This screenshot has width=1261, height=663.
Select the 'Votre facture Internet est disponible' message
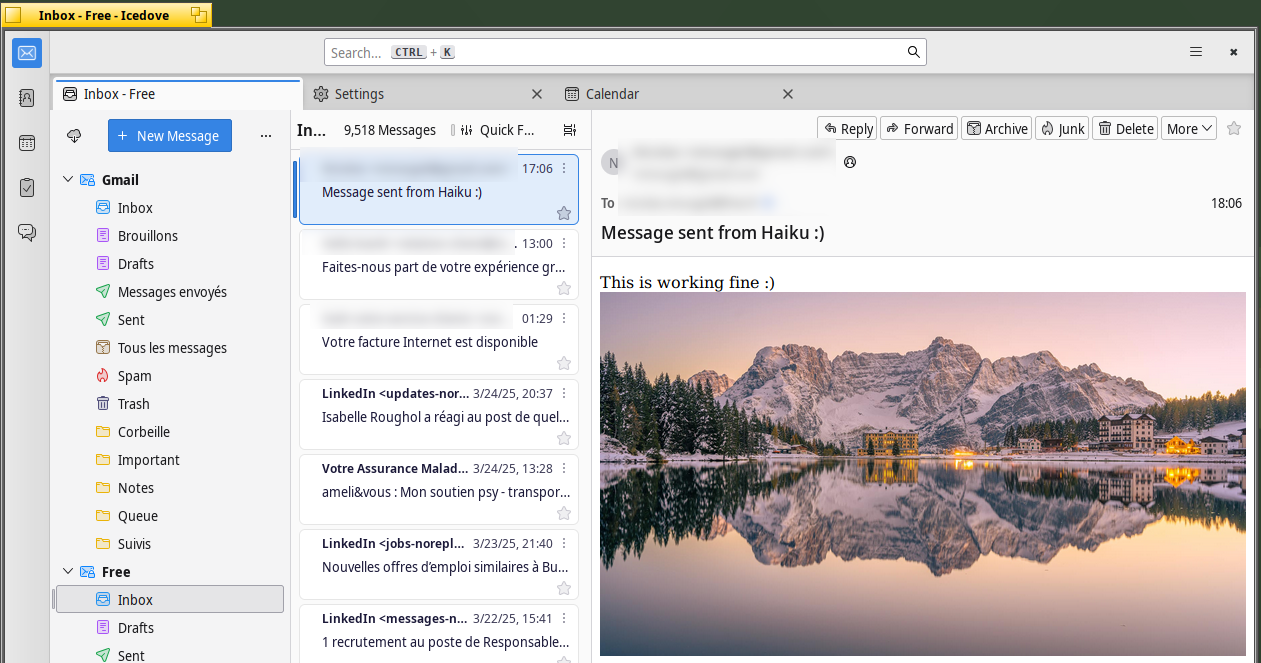(x=439, y=339)
